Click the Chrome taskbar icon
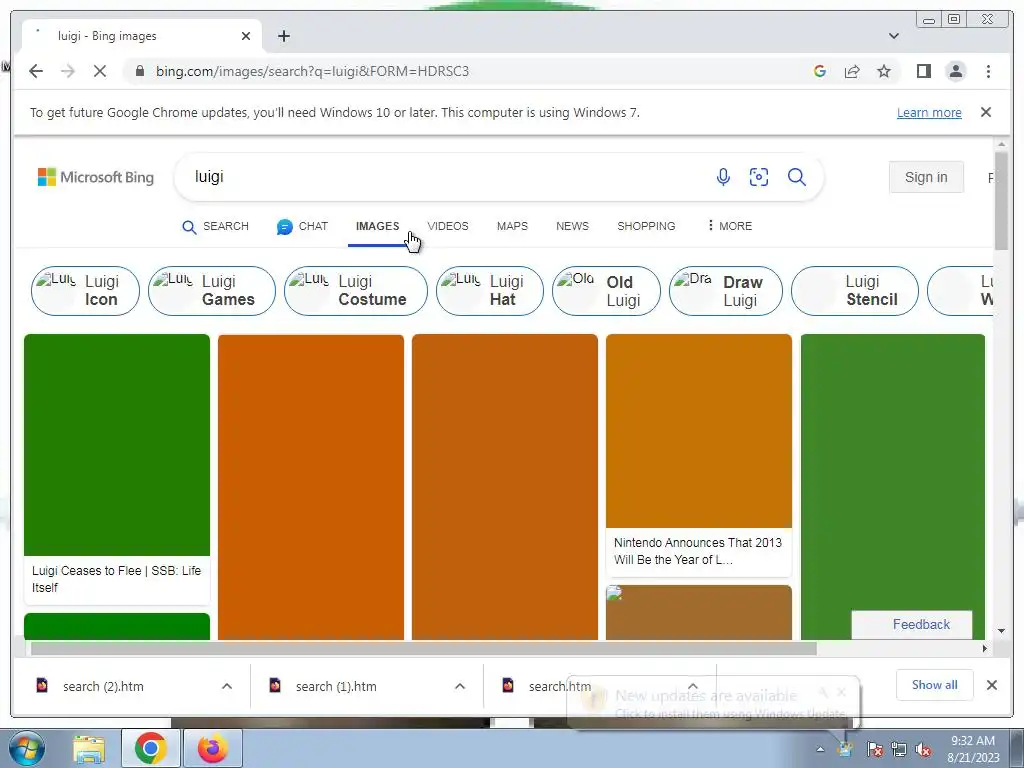Image resolution: width=1024 pixels, height=768 pixels. tap(150, 748)
